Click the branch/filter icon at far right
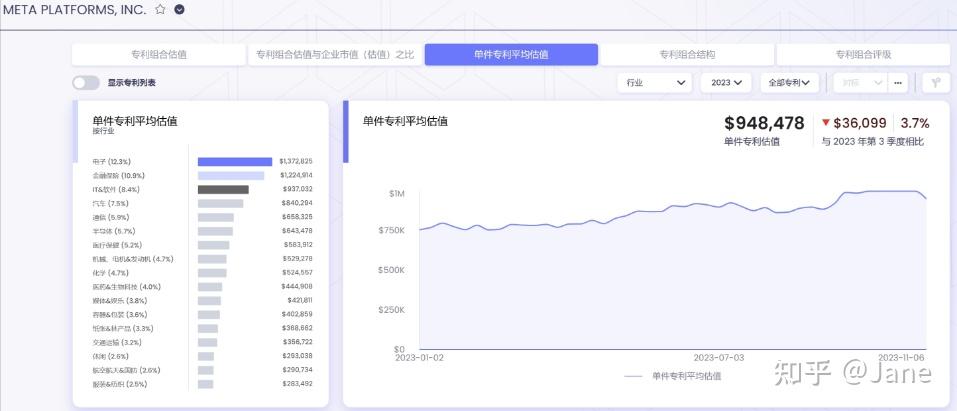Image resolution: width=957 pixels, height=411 pixels. [936, 82]
